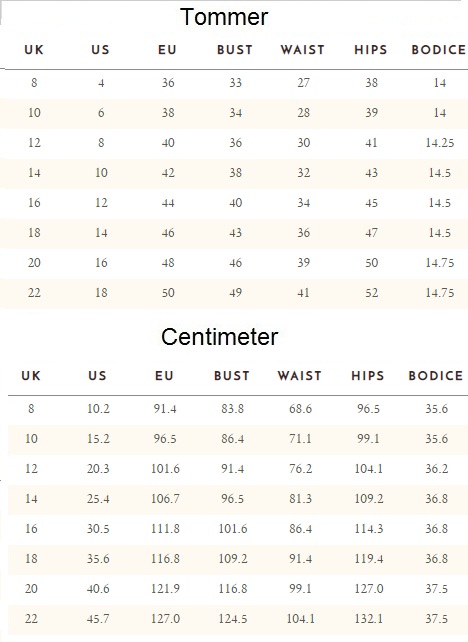Select the EU header in Centimeter table
The height and width of the screenshot is (642, 468).
click(x=164, y=376)
